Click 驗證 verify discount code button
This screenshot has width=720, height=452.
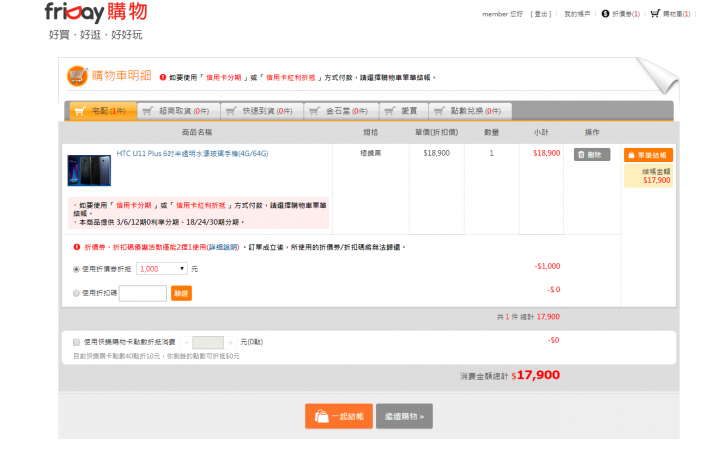(181, 293)
